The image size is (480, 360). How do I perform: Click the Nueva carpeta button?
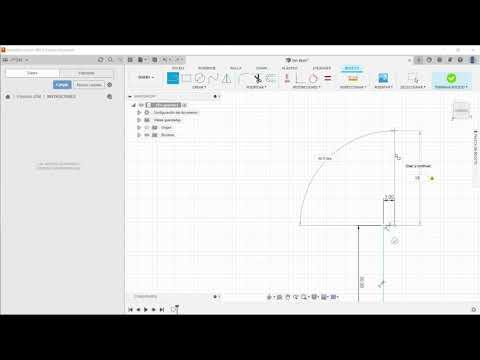point(89,85)
